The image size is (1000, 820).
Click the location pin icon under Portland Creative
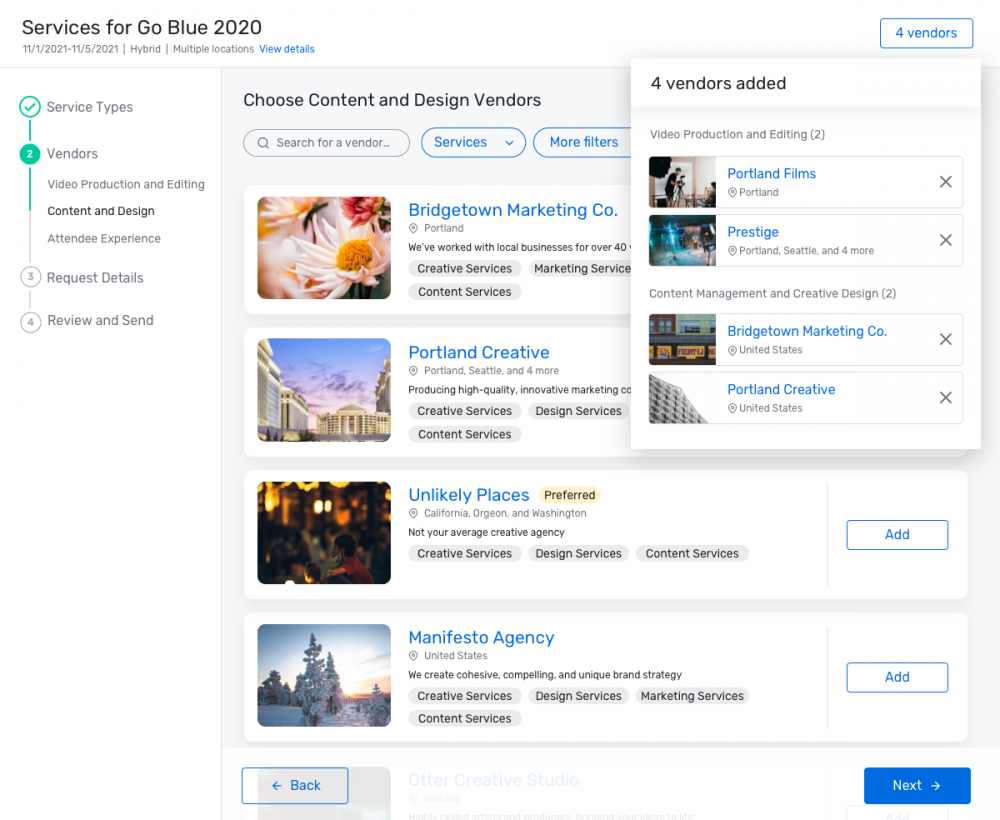tap(412, 371)
